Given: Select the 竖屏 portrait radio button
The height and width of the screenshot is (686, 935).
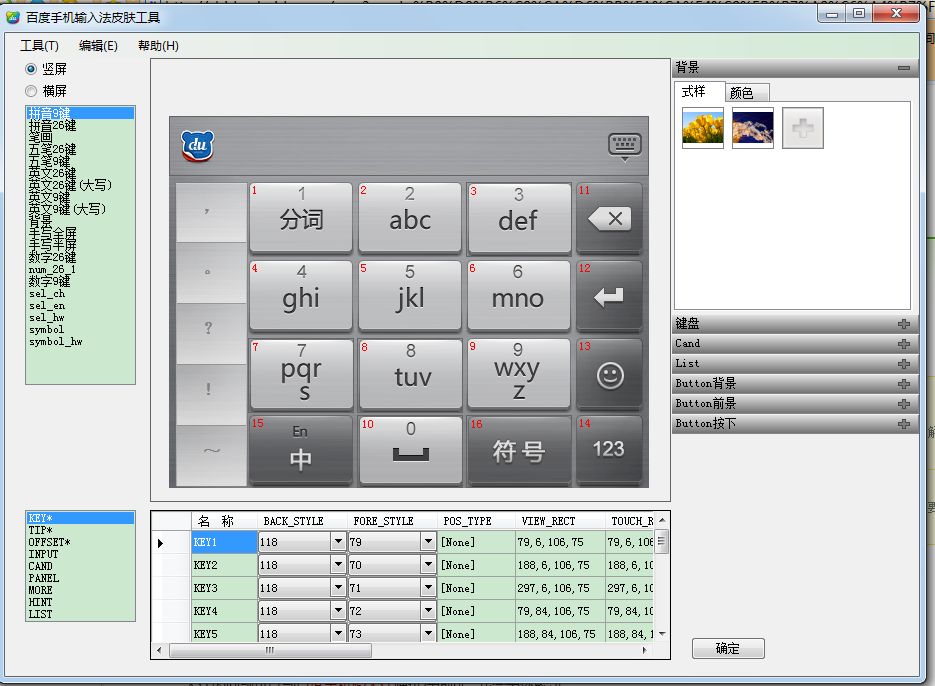Looking at the screenshot, I should (x=31, y=69).
